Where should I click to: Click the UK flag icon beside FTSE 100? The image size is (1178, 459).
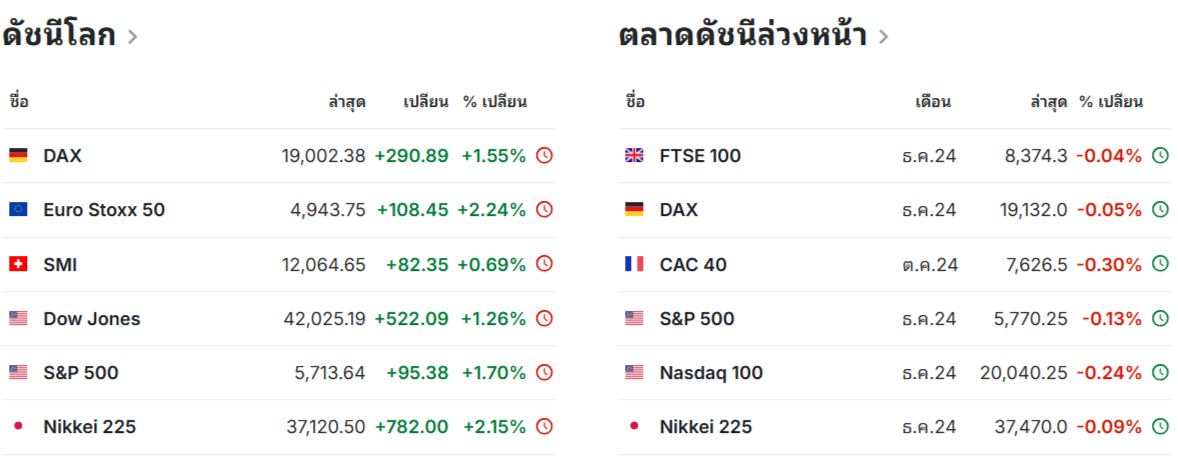coord(634,156)
